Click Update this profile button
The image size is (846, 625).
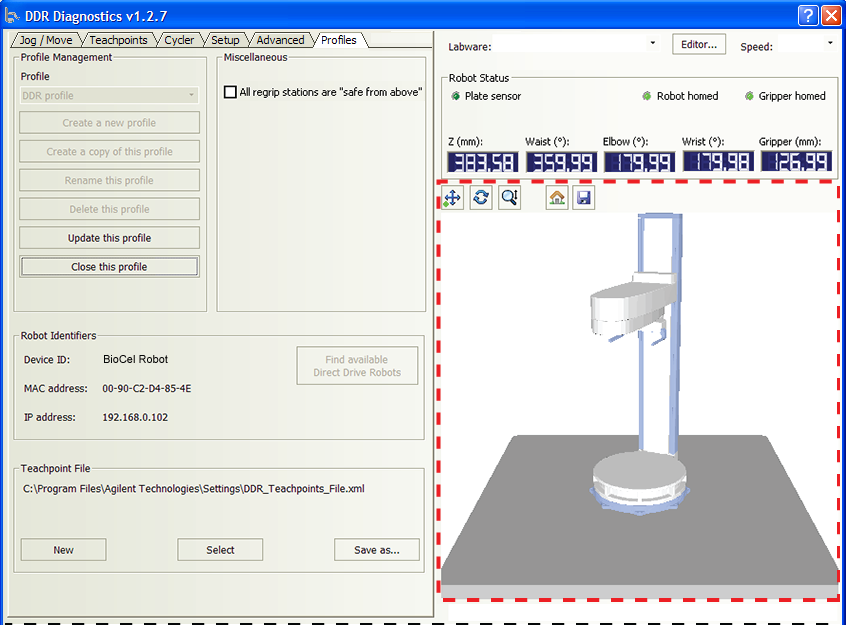pos(110,238)
